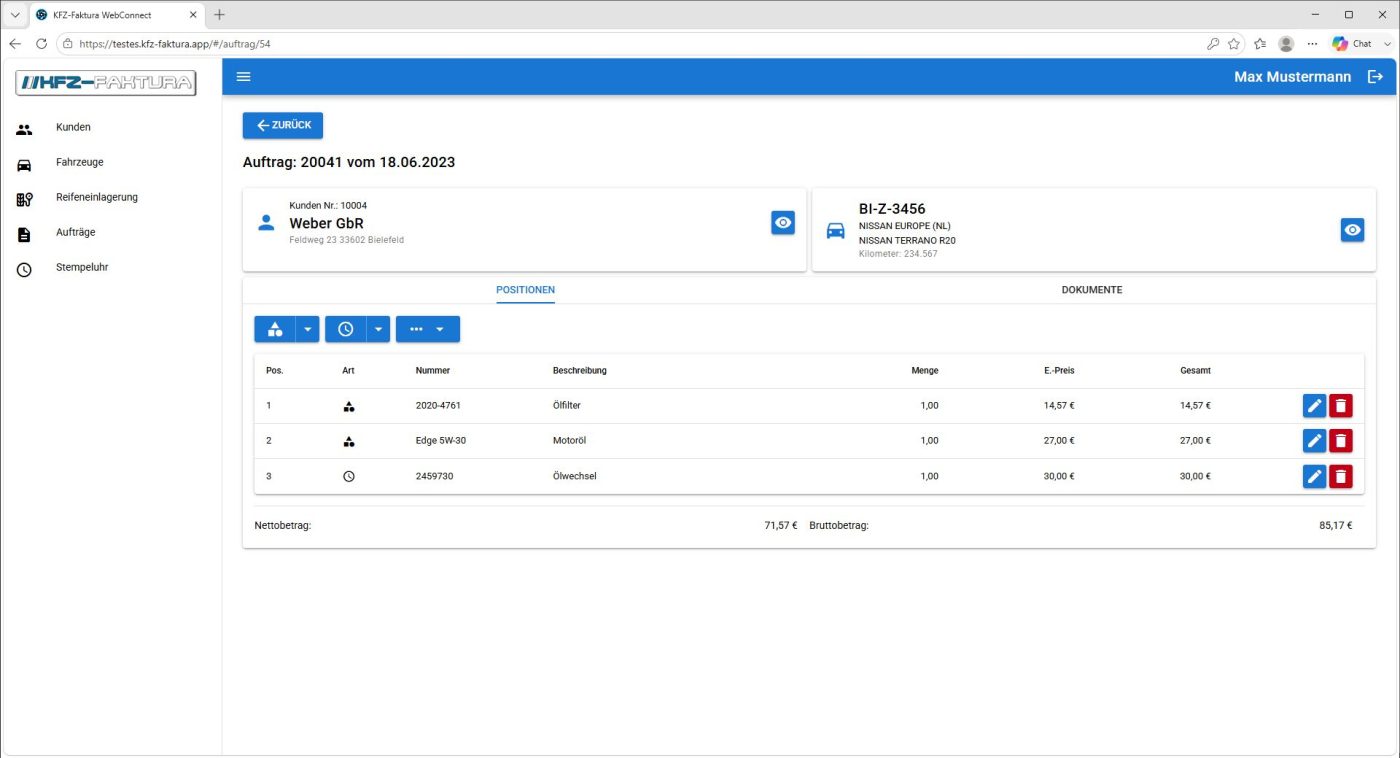The image size is (1400, 758).
Task: View vehicle BI-Z-3456 details via eye icon
Action: (x=1352, y=230)
